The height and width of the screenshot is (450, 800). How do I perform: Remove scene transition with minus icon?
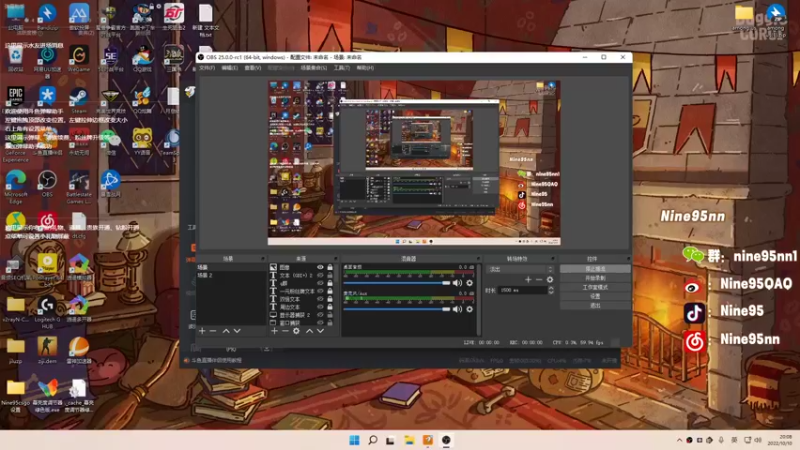click(539, 280)
